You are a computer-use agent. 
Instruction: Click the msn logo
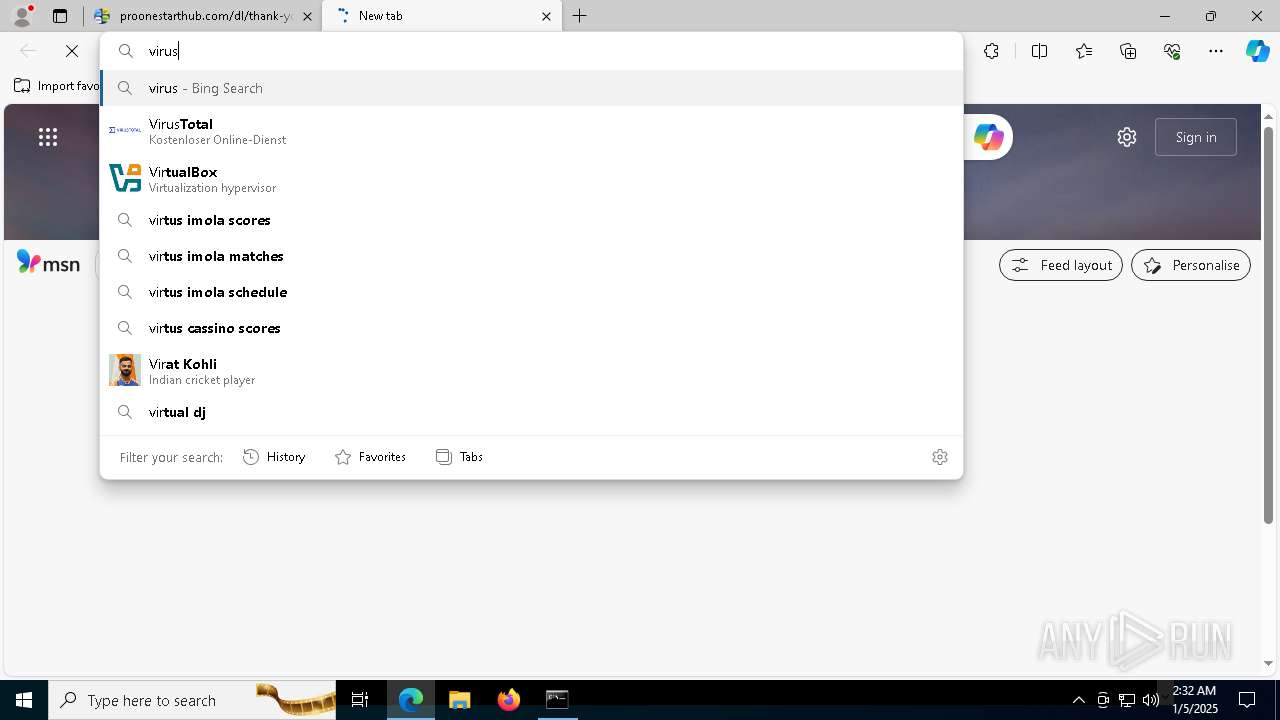click(48, 263)
